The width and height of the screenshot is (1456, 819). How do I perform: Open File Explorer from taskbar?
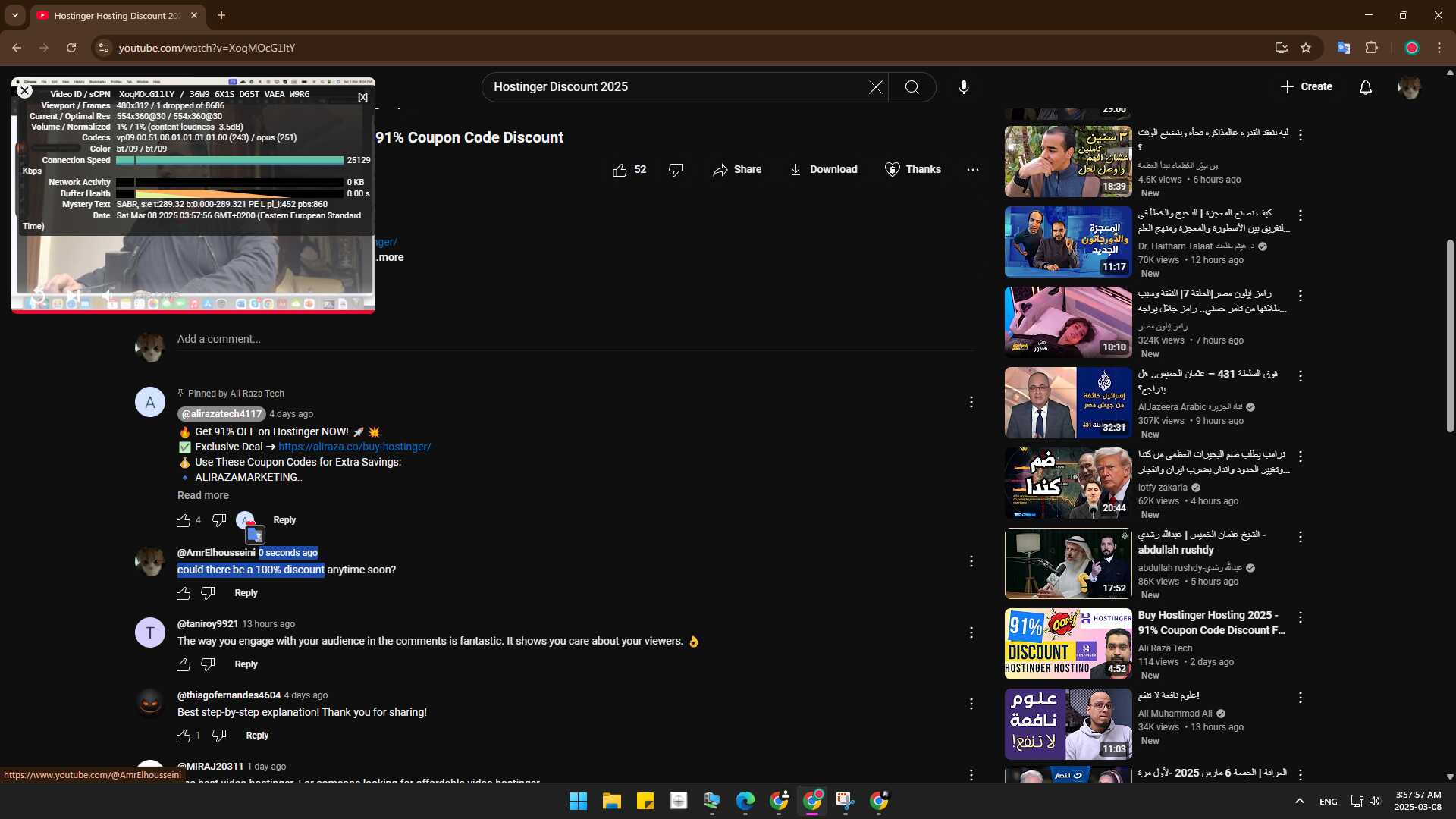coord(611,801)
